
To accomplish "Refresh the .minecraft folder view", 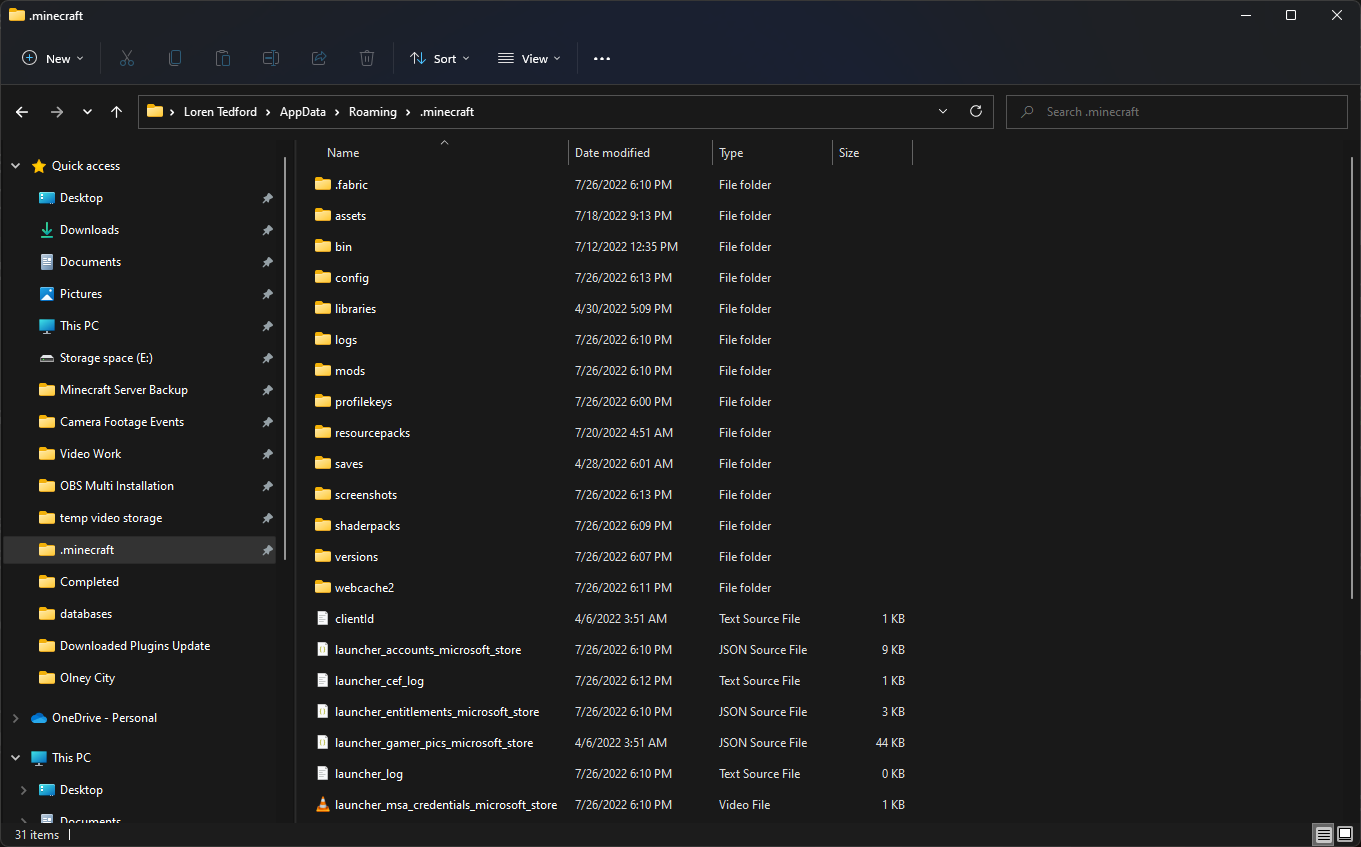I will pos(976,112).
